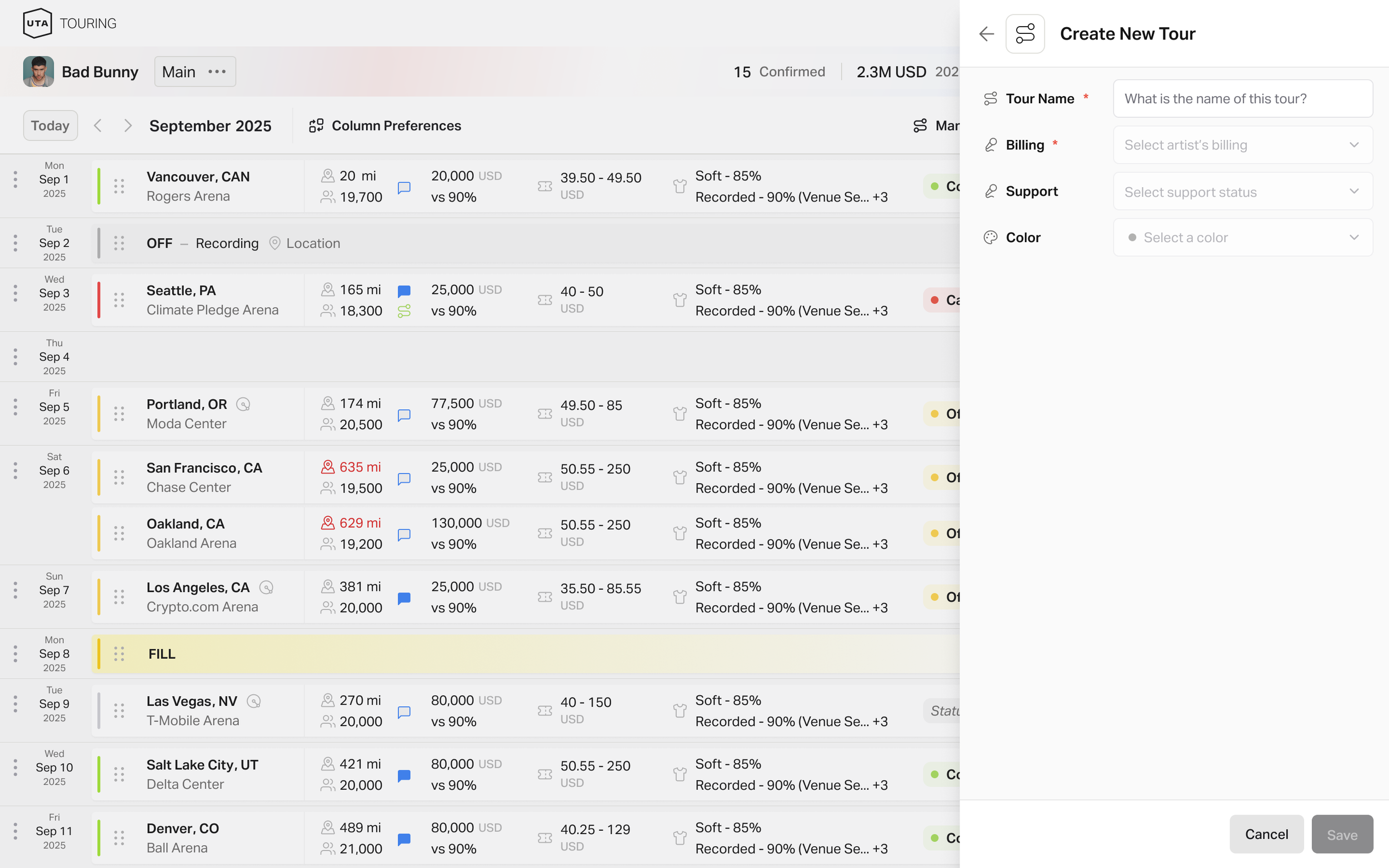Click the merch shirt icon on Oakland row

680,533
